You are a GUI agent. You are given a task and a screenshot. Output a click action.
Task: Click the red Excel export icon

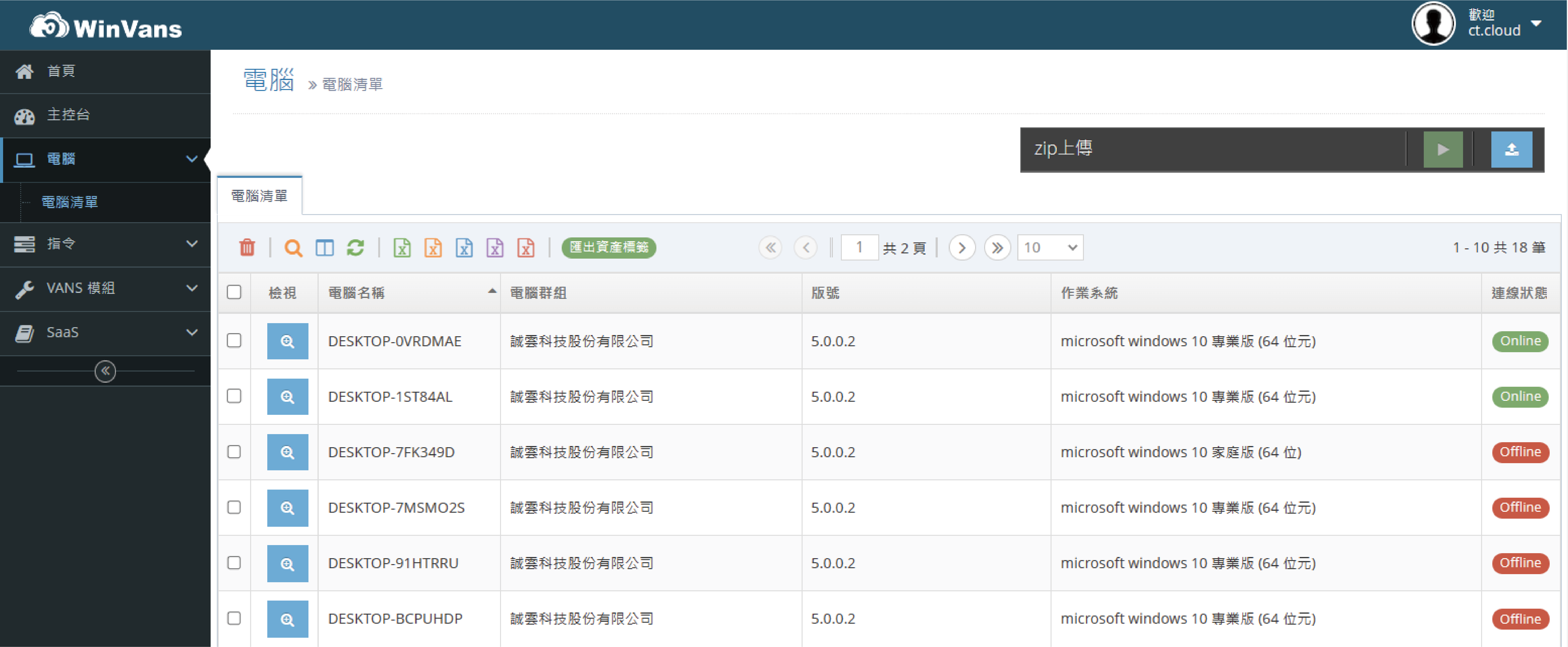526,247
